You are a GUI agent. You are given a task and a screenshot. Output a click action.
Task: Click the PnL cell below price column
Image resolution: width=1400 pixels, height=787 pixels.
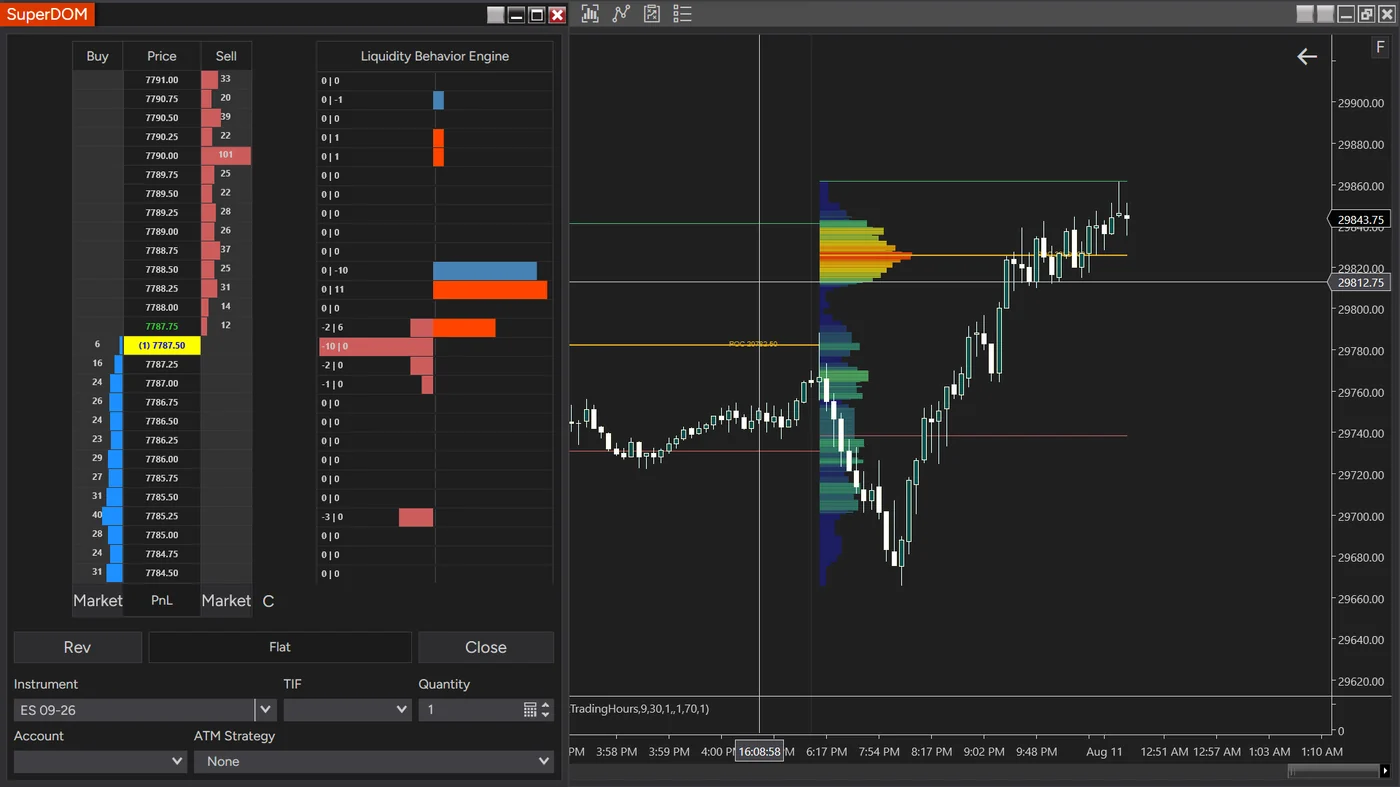pyautogui.click(x=162, y=601)
